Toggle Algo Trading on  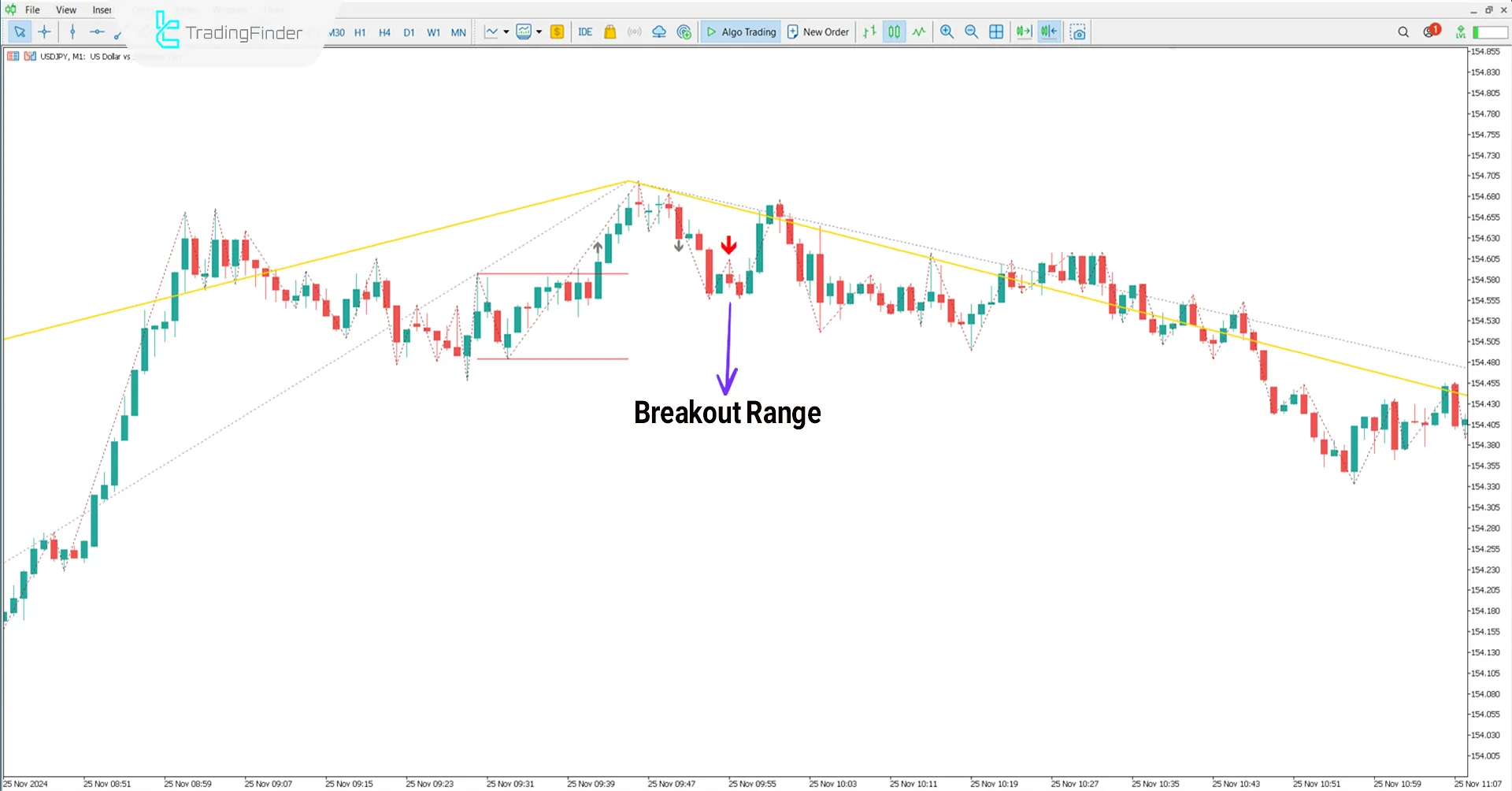[x=740, y=32]
